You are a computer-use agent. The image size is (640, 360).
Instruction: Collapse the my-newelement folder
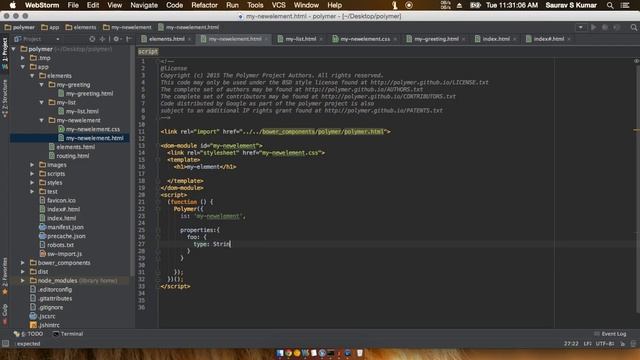tap(42, 120)
